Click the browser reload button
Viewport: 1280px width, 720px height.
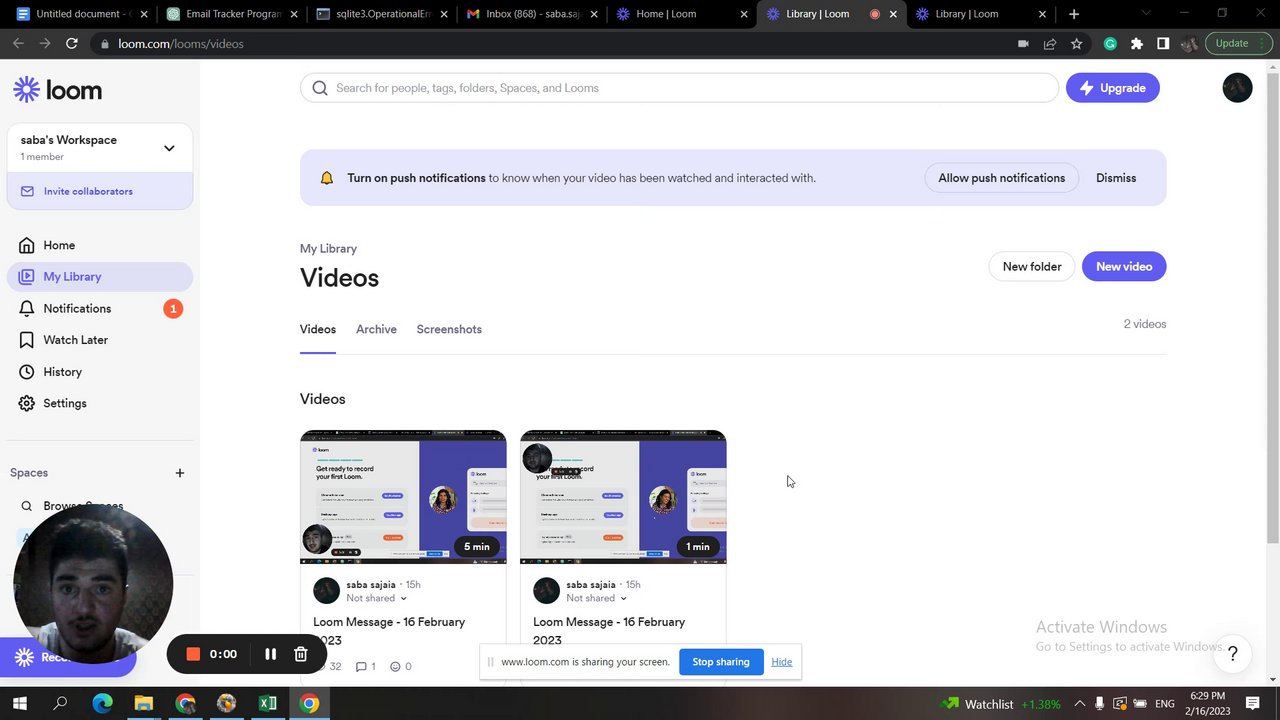pyautogui.click(x=71, y=44)
